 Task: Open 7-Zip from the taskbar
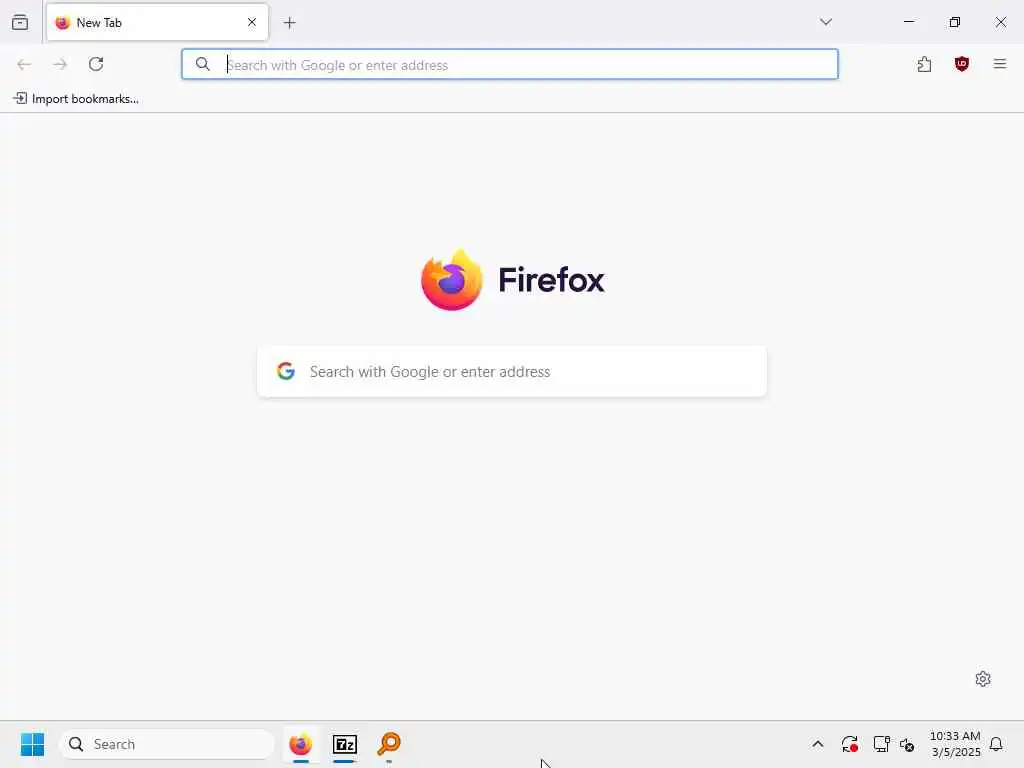[345, 744]
